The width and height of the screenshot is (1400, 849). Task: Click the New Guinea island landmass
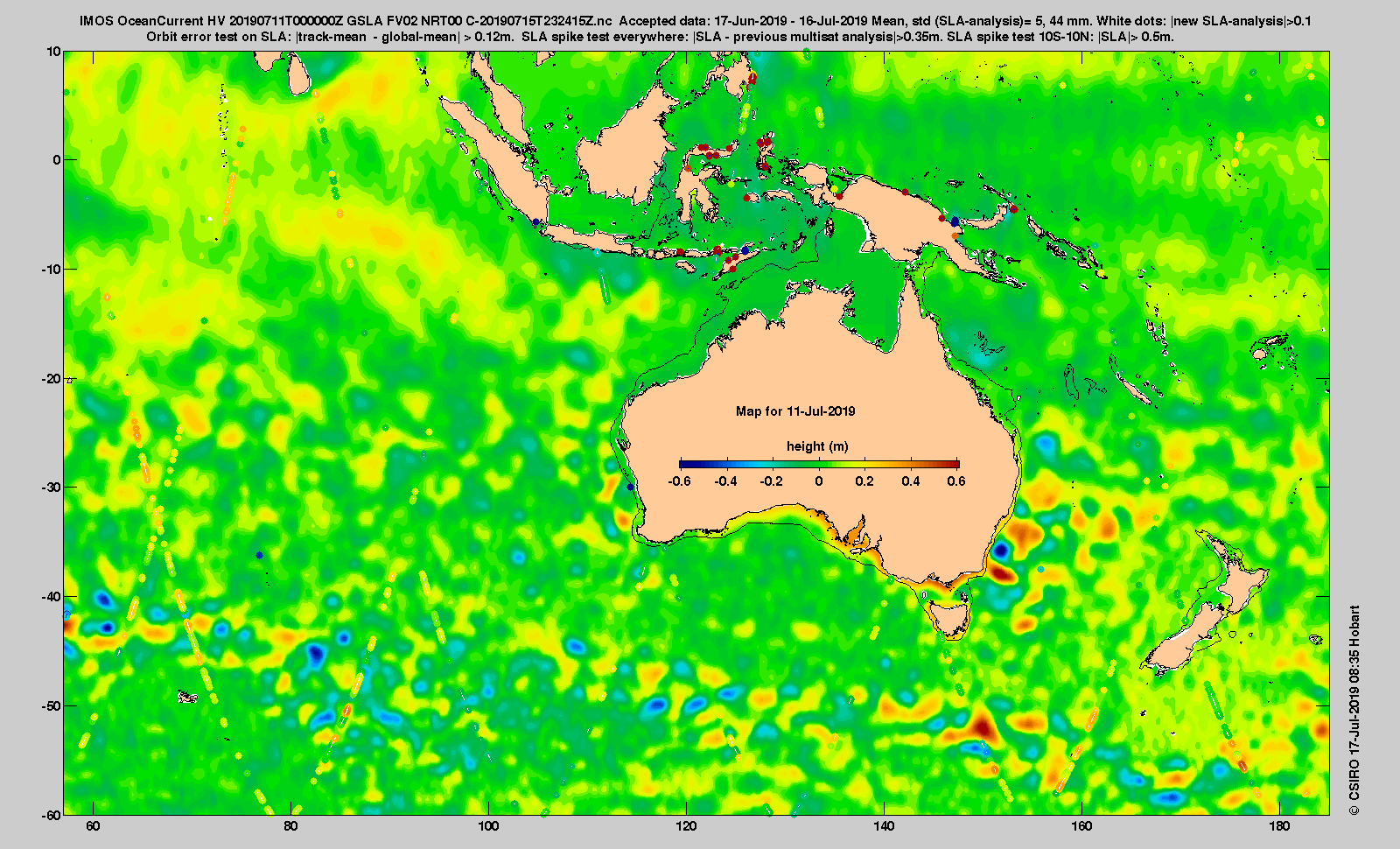pyautogui.click(x=910, y=219)
